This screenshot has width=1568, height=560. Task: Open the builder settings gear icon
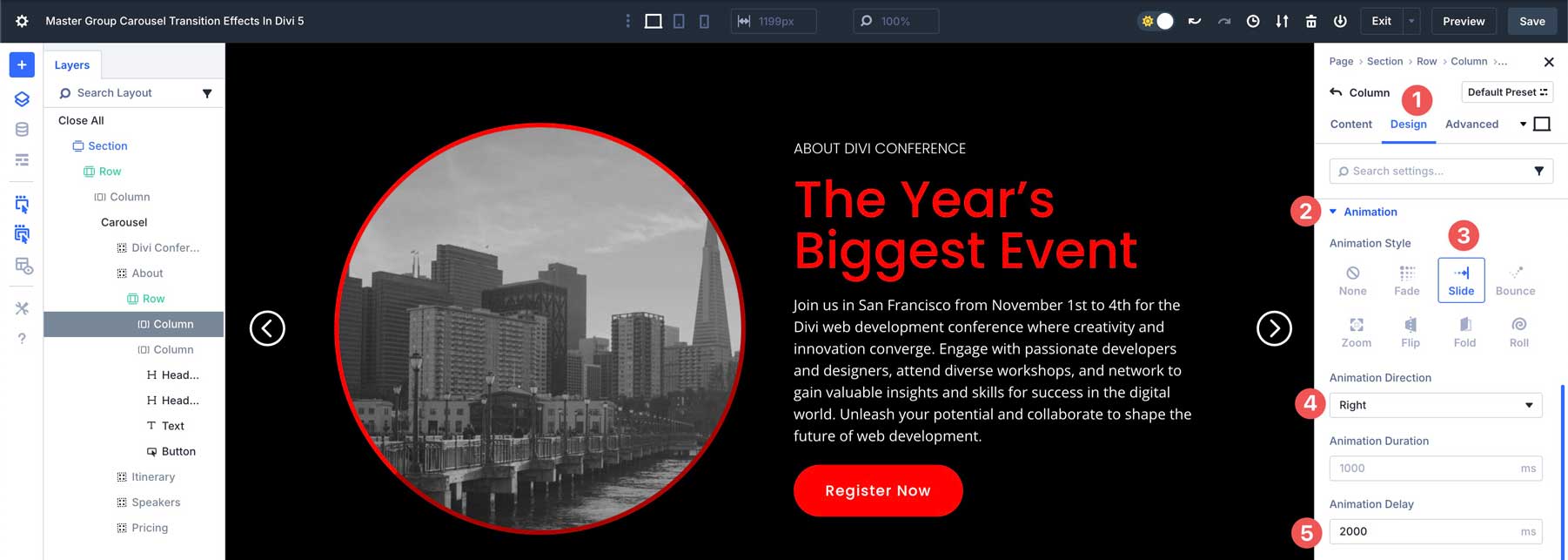[x=22, y=21]
